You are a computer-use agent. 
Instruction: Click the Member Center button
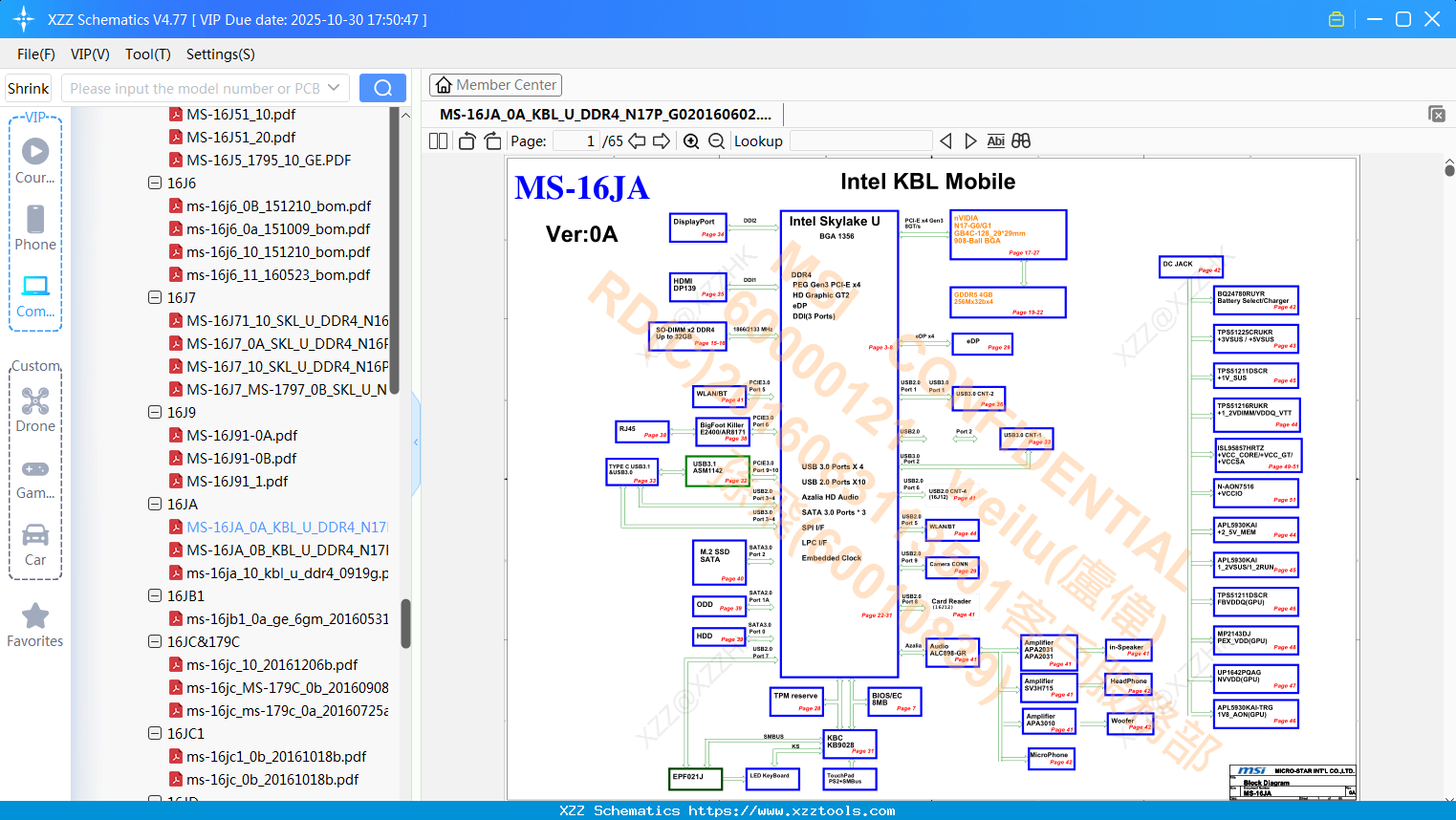(x=495, y=84)
